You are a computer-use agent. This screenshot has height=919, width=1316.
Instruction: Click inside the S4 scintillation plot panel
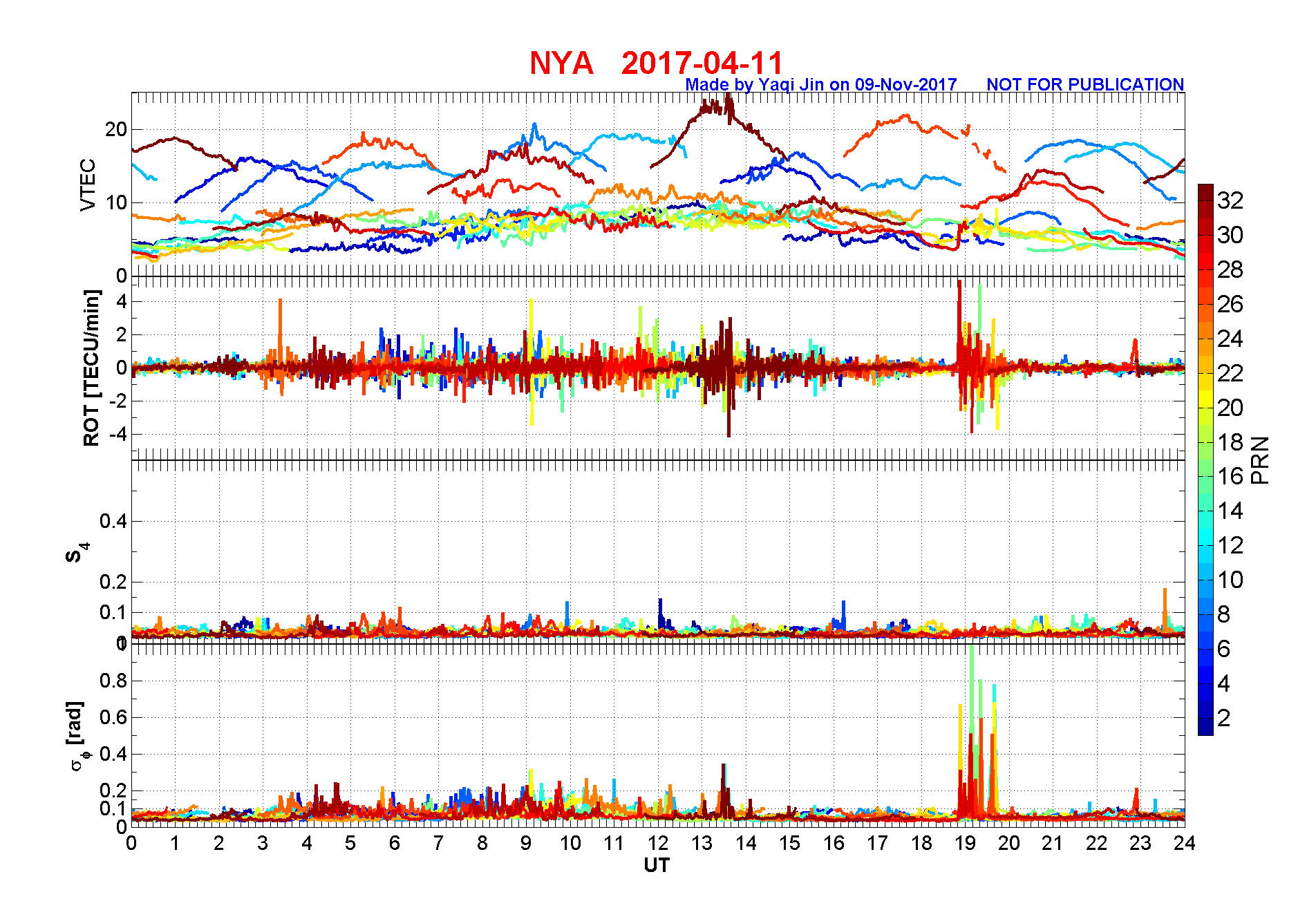658,551
